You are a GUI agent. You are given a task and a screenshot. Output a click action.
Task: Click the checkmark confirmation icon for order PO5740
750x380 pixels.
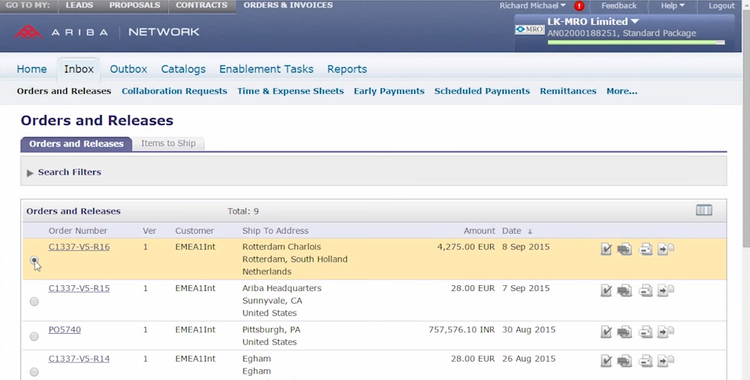(x=606, y=332)
